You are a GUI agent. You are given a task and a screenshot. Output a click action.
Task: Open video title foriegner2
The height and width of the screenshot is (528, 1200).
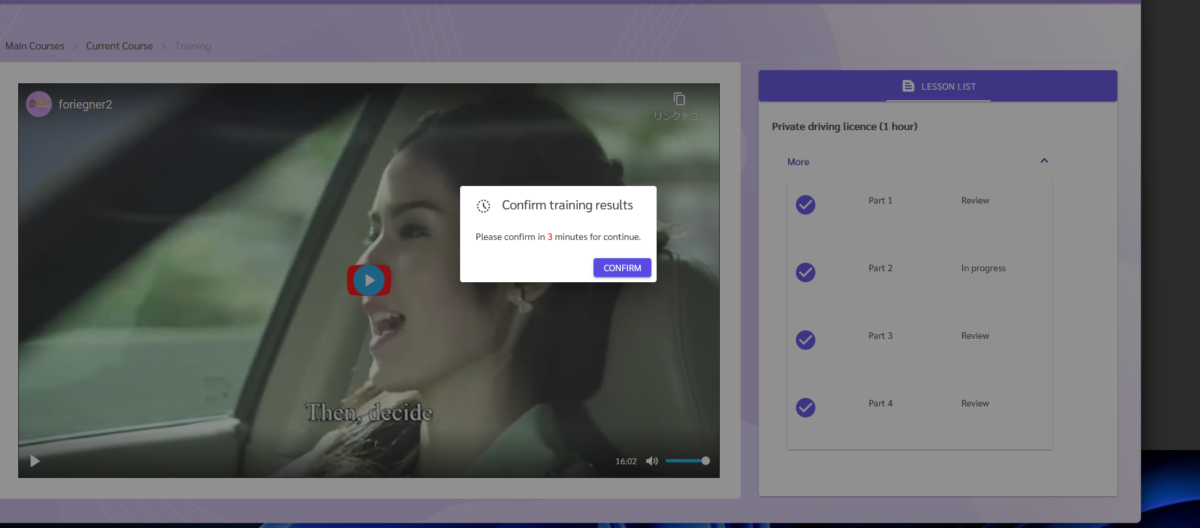(85, 104)
